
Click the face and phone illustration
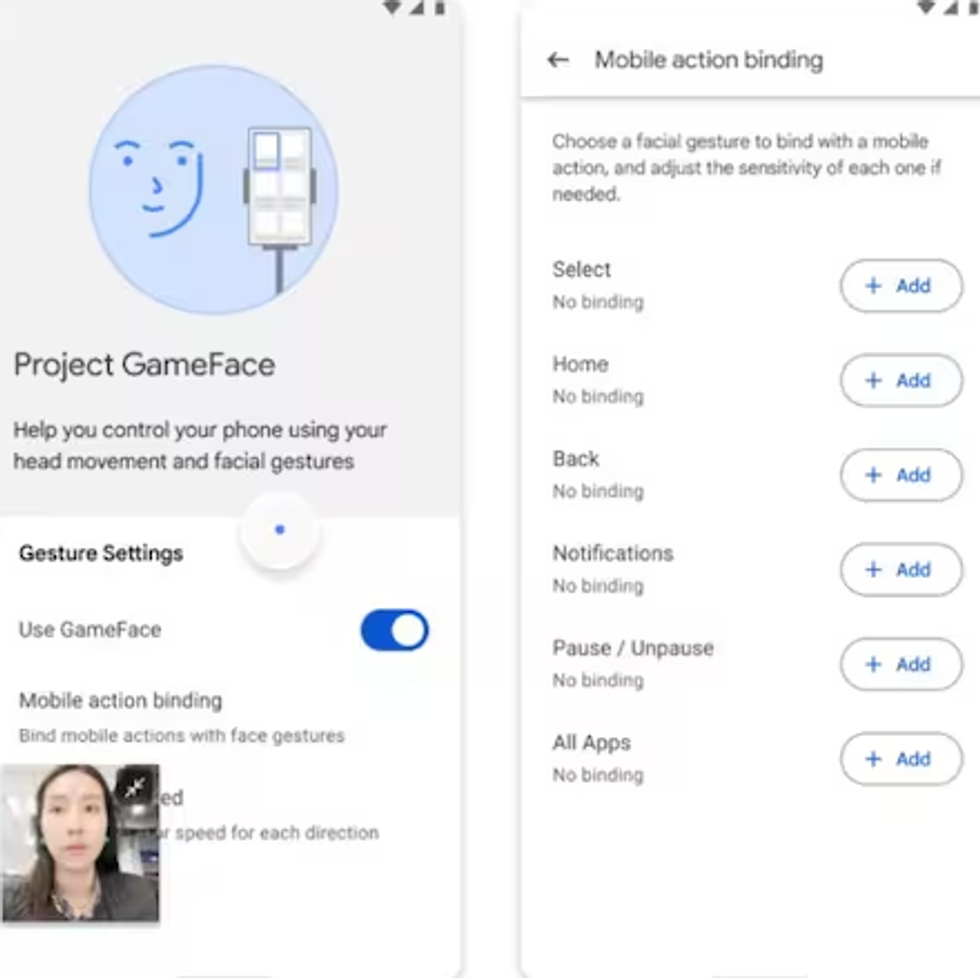click(x=214, y=189)
